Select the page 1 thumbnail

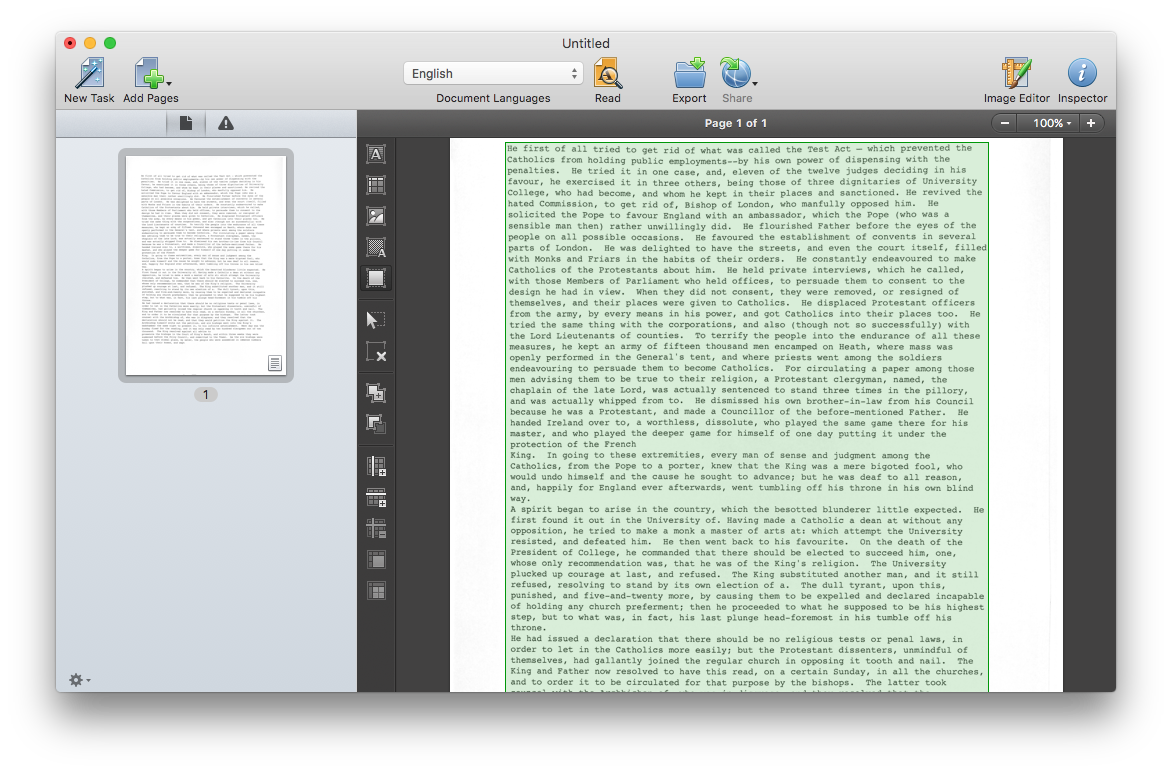coord(206,265)
